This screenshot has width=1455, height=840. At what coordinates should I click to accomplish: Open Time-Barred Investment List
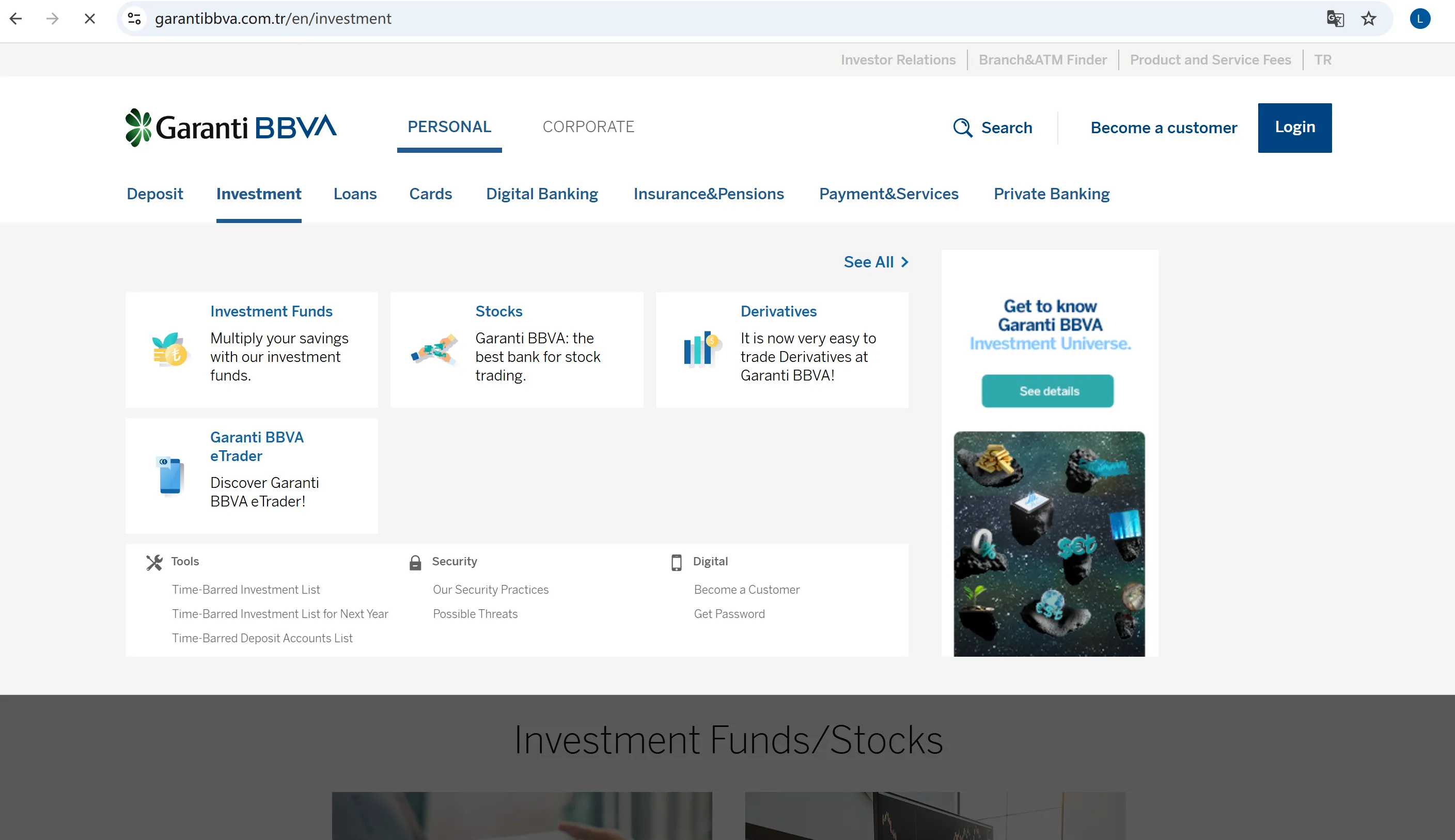click(x=246, y=590)
